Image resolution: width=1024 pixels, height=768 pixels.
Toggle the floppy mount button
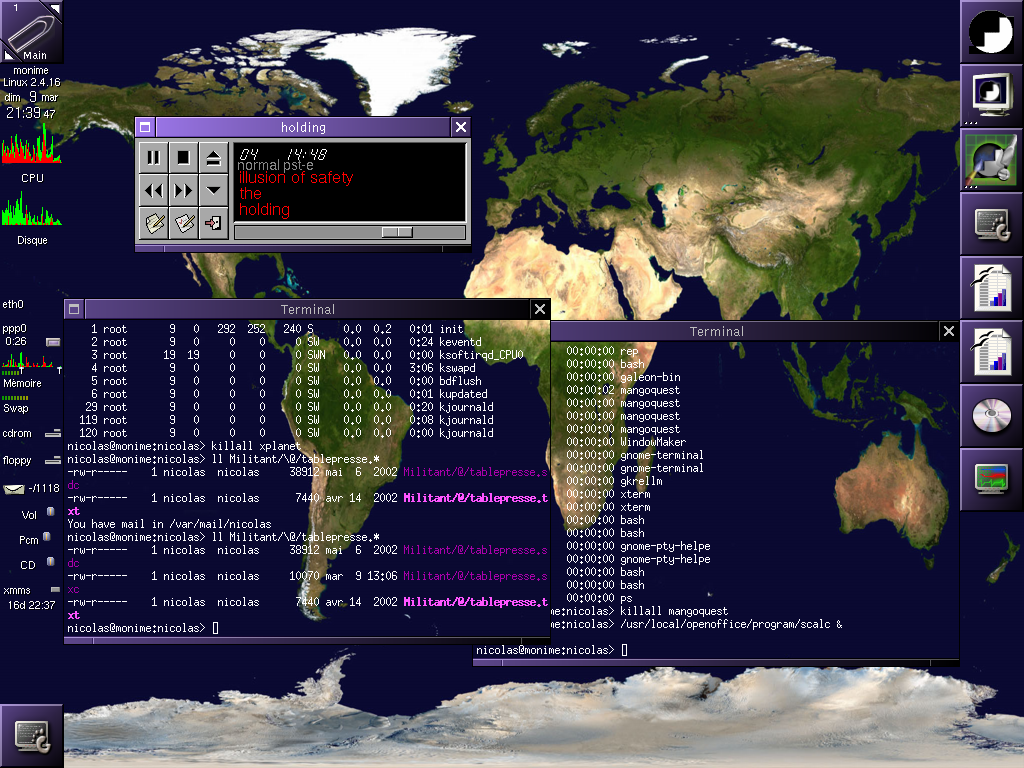coord(52,460)
